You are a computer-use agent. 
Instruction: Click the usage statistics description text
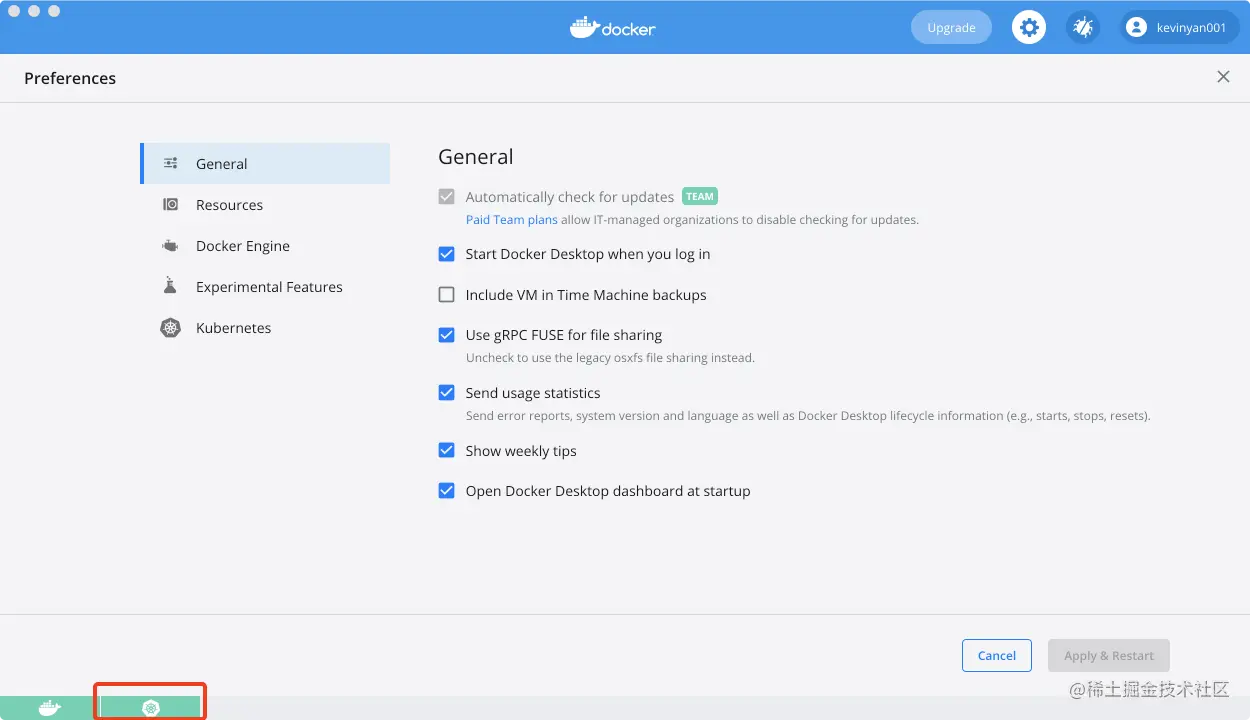808,415
